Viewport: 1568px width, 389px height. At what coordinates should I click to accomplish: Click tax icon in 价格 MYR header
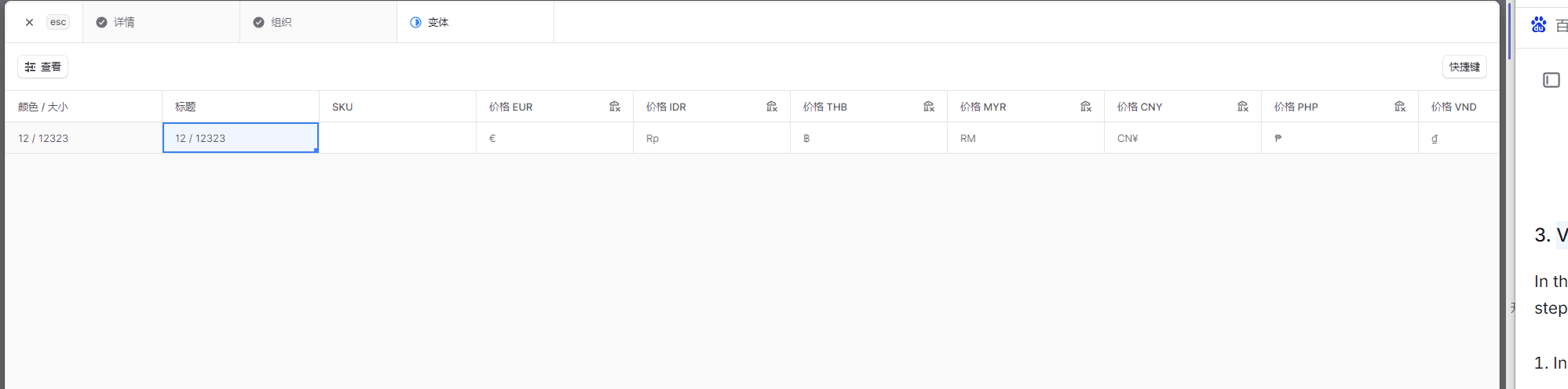(x=1086, y=107)
